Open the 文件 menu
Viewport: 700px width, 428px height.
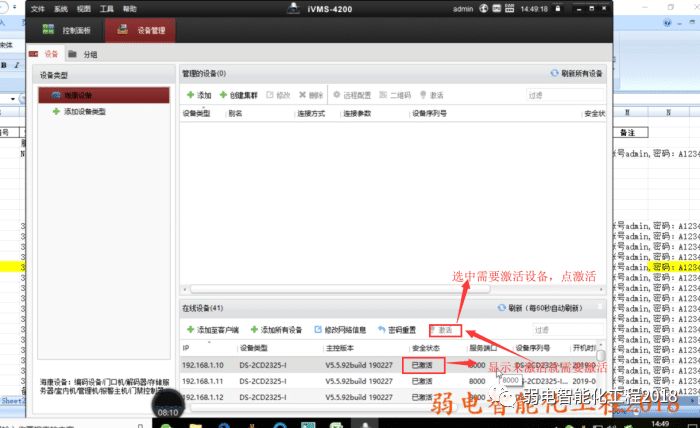click(38, 9)
